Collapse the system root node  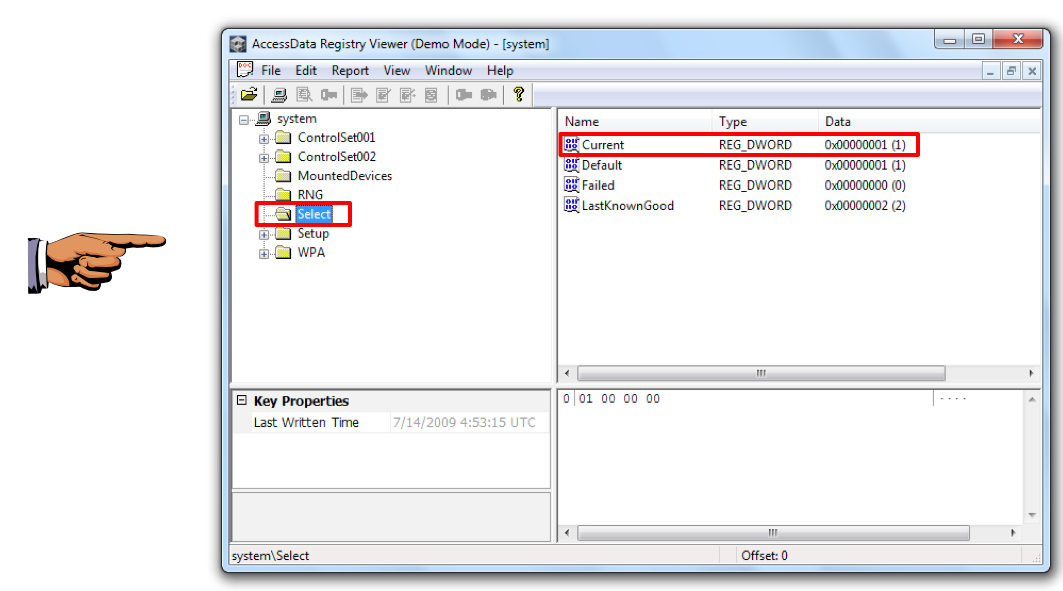(x=243, y=120)
